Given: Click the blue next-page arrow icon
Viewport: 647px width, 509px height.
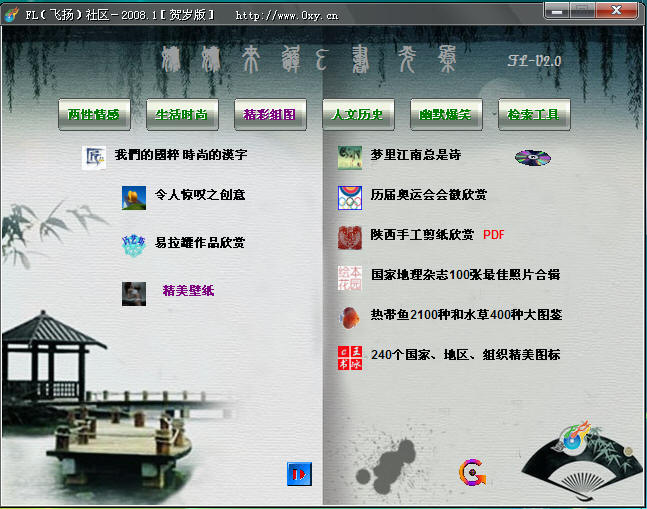Looking at the screenshot, I should coord(299,474).
